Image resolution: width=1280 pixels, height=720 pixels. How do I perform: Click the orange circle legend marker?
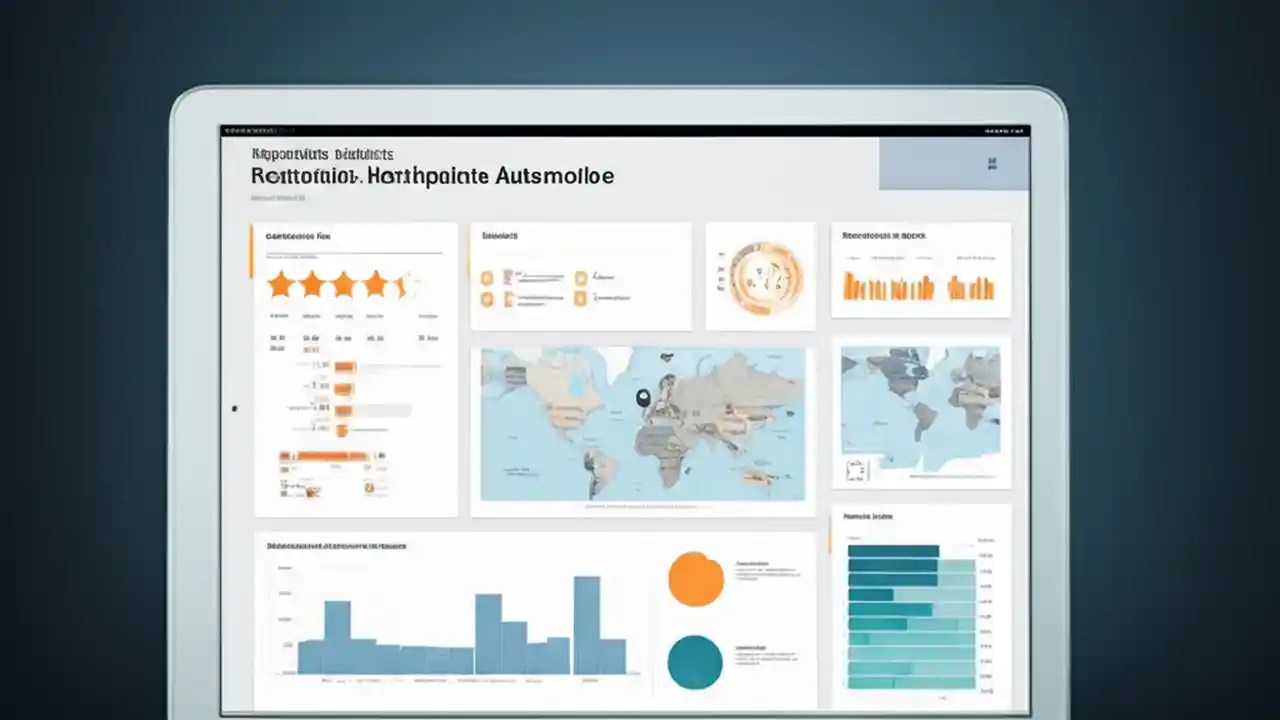point(696,578)
